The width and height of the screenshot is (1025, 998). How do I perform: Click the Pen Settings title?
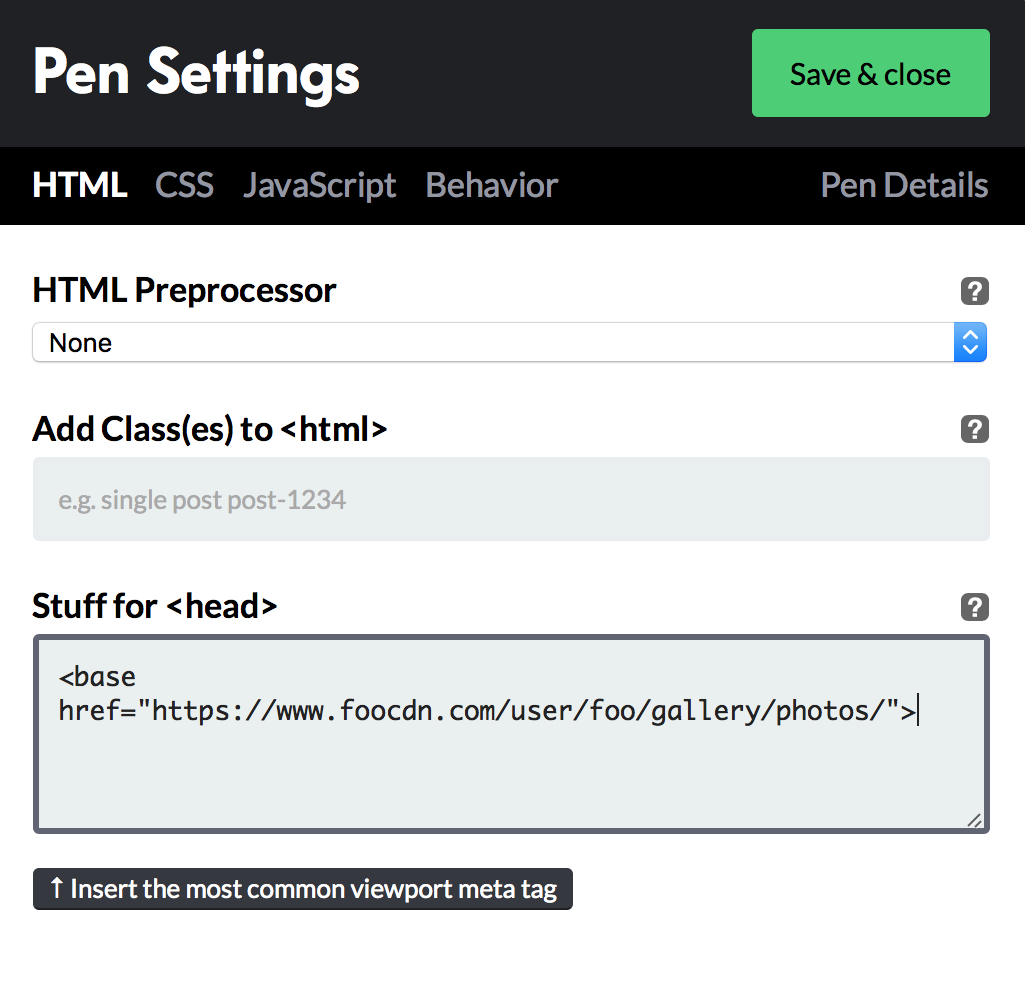pos(196,73)
